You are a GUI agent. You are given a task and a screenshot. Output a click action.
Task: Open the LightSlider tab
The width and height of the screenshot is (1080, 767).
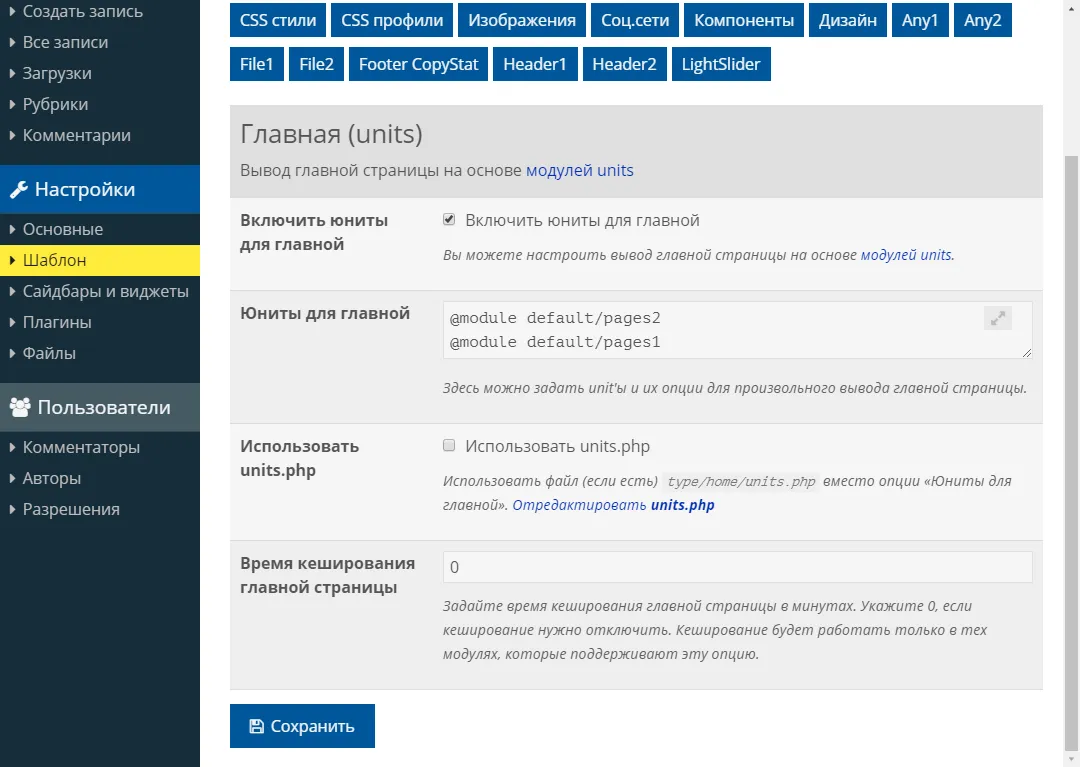(x=720, y=64)
